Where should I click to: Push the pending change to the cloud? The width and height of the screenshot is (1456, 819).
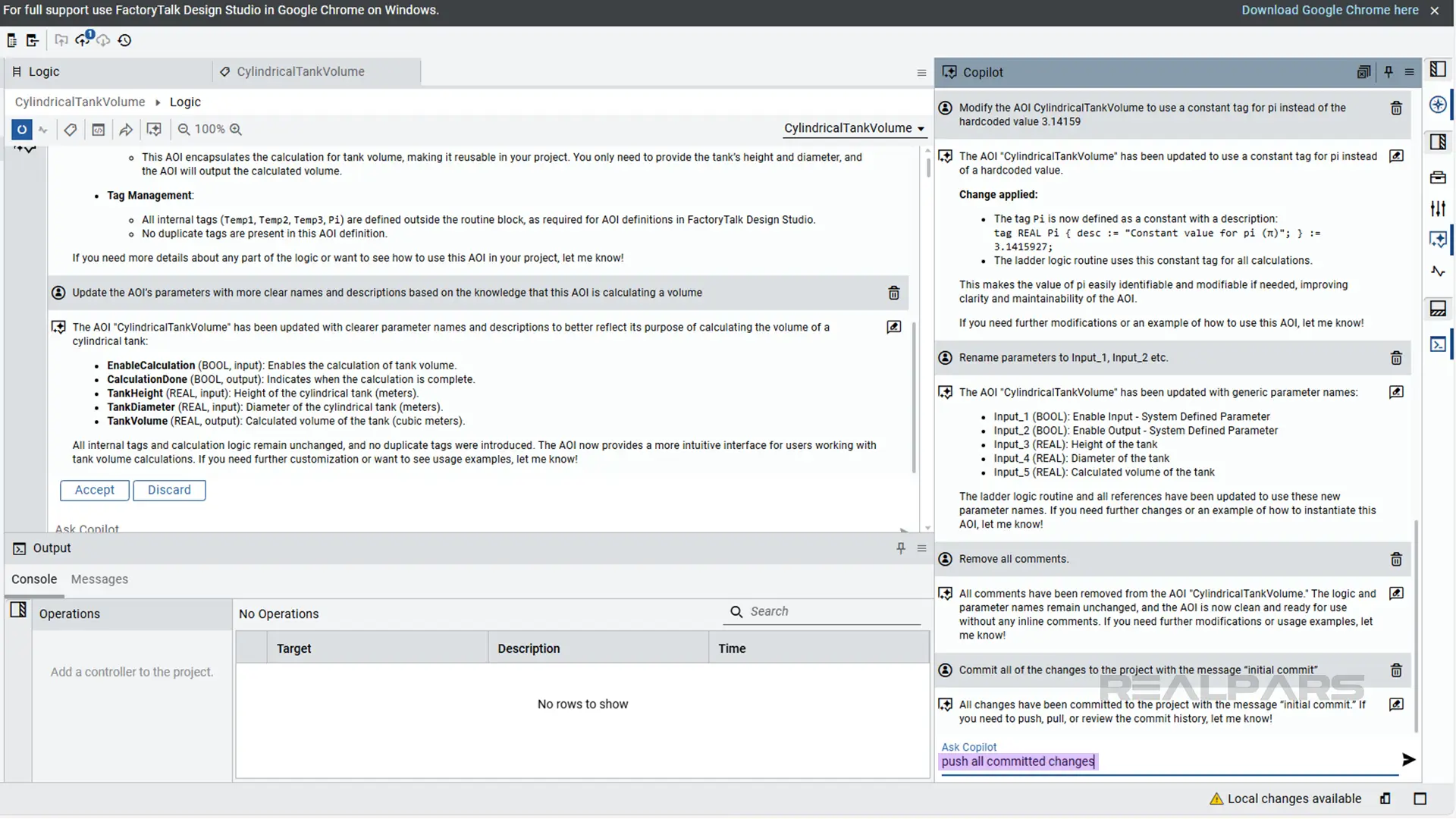click(x=83, y=40)
